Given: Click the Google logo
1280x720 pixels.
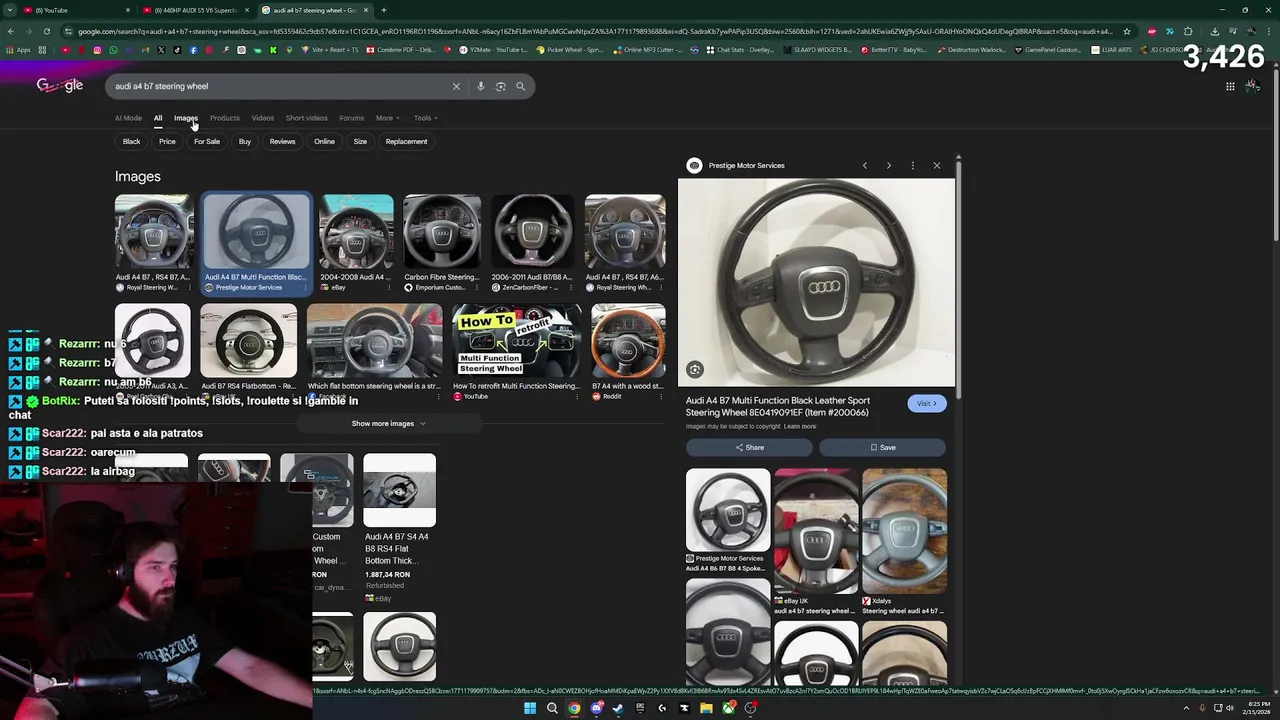Looking at the screenshot, I should click(59, 86).
